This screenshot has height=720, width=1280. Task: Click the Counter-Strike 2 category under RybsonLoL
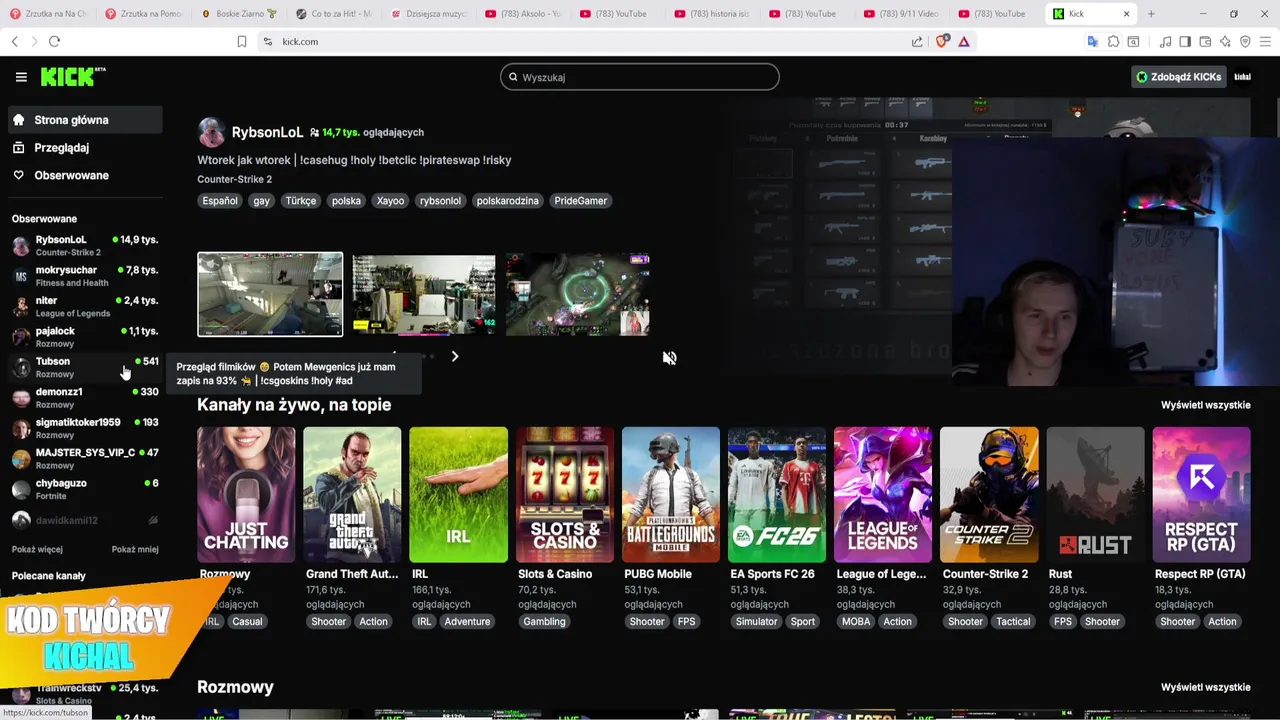coord(234,179)
